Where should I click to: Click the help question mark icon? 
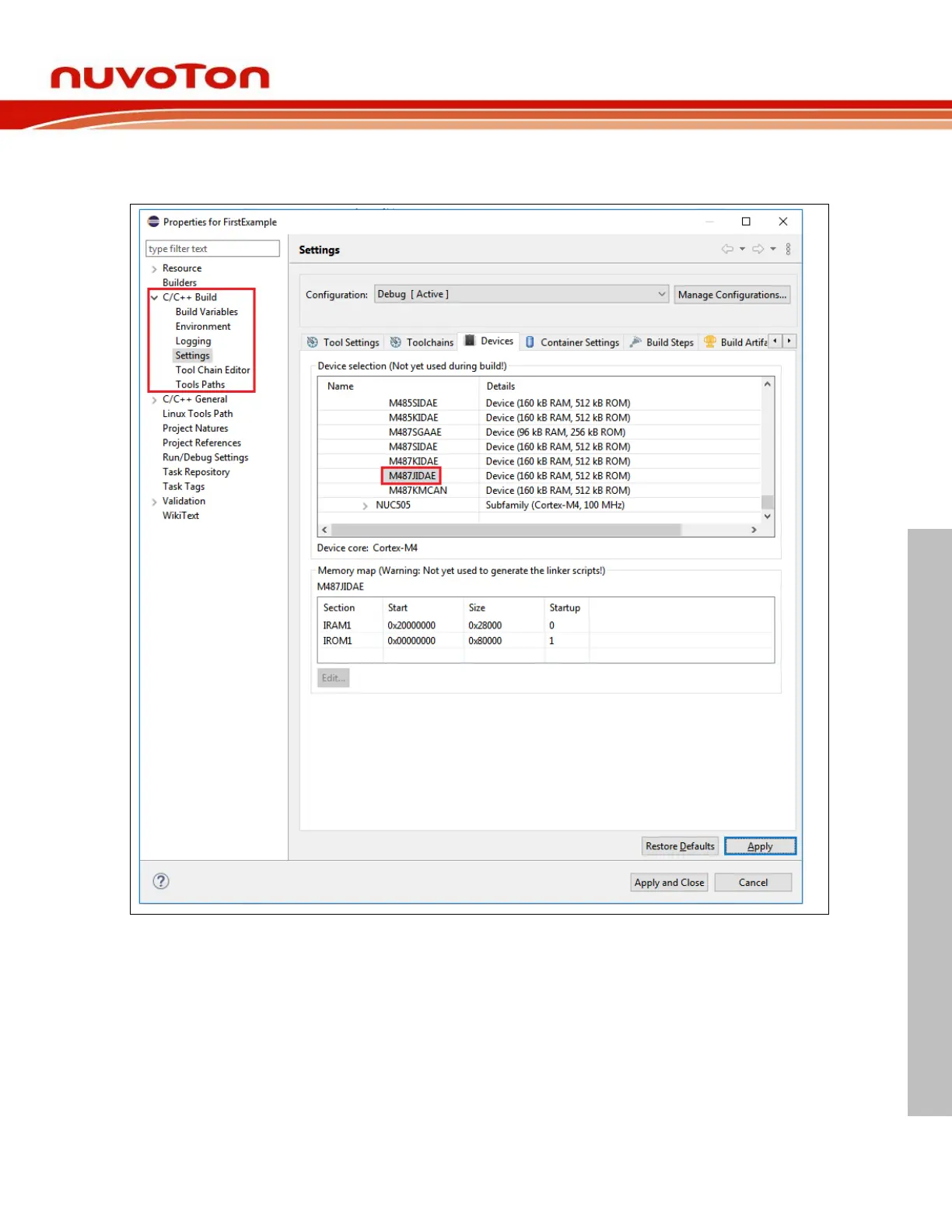161,881
